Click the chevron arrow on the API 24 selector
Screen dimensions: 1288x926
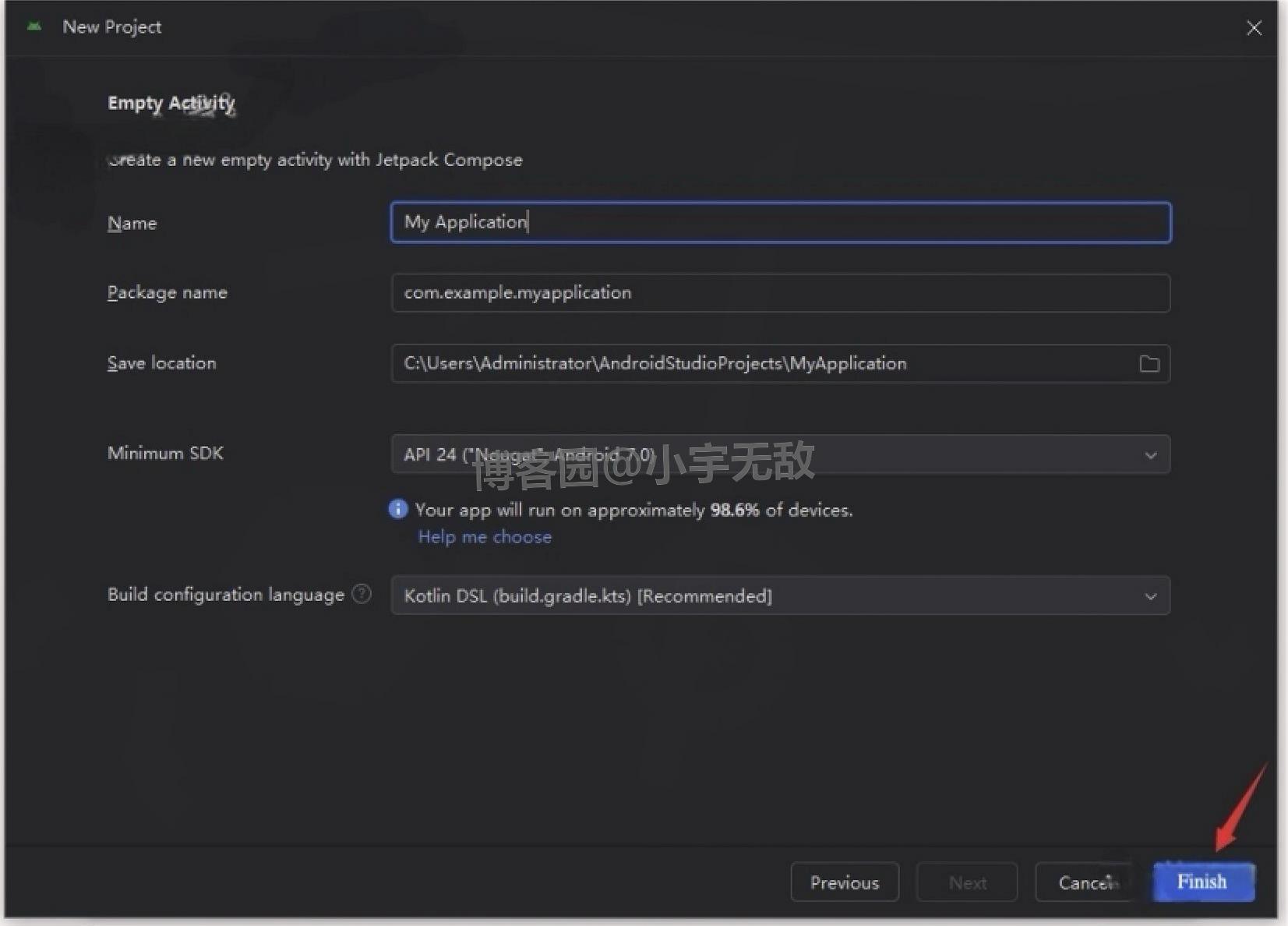[x=1151, y=455]
